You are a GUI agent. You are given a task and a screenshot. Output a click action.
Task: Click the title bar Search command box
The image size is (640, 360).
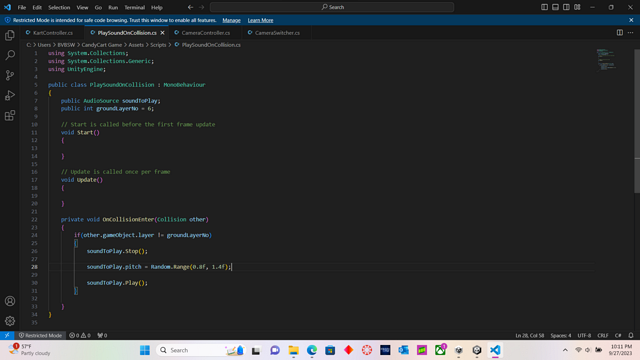point(332,7)
